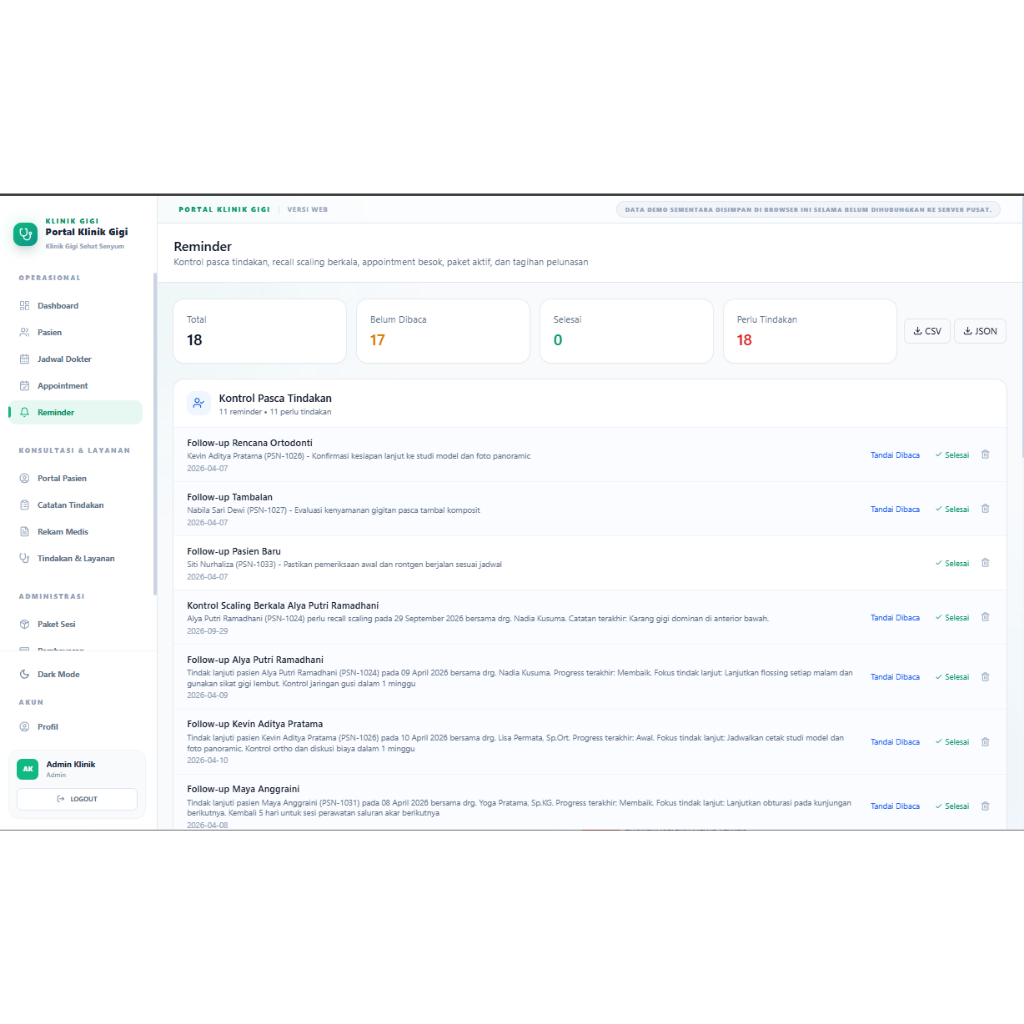Screen dimensions: 1024x1024
Task: Click the Appointment calendar-check icon
Action: 24,386
